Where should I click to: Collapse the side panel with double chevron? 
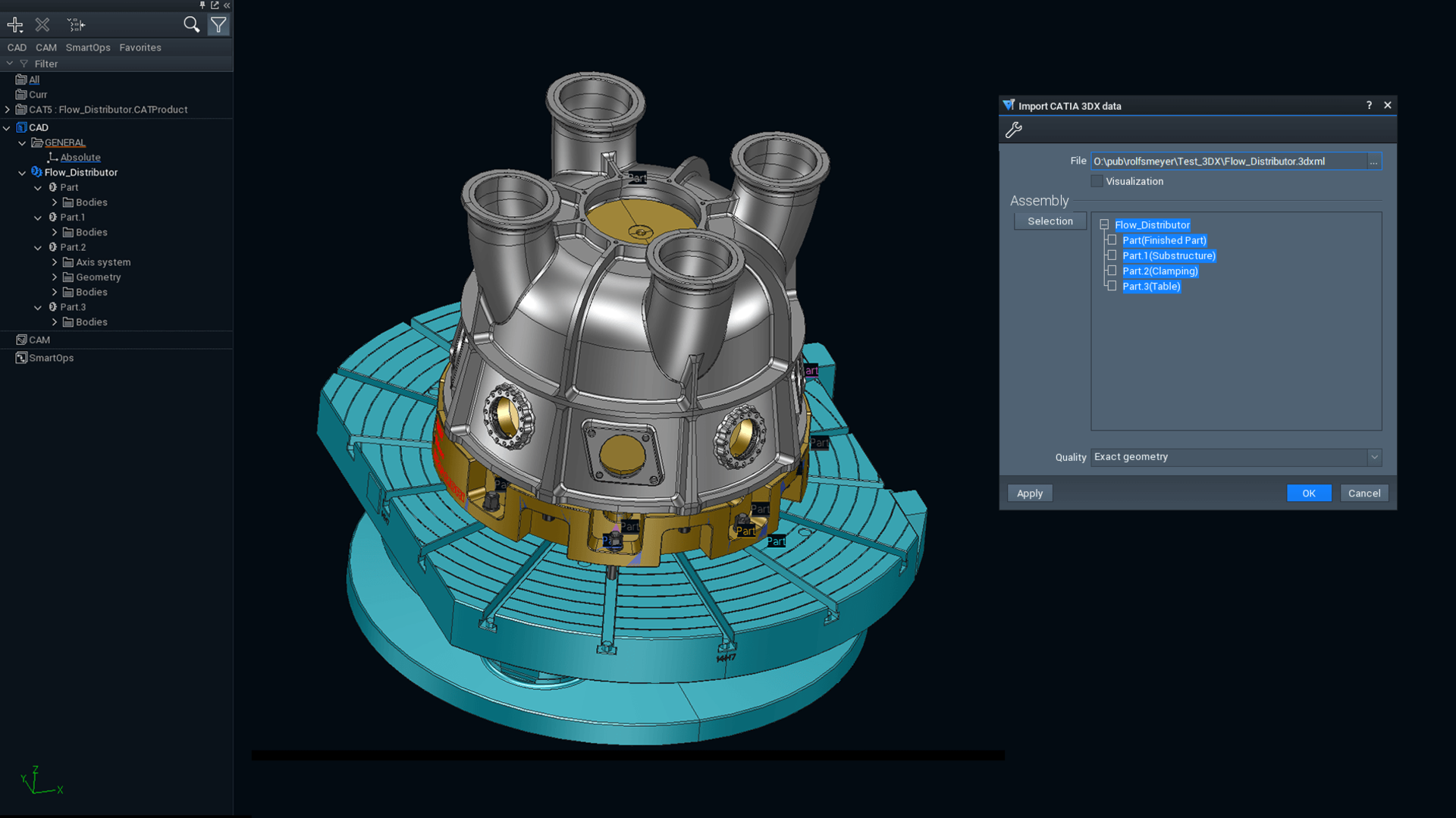pos(227,5)
